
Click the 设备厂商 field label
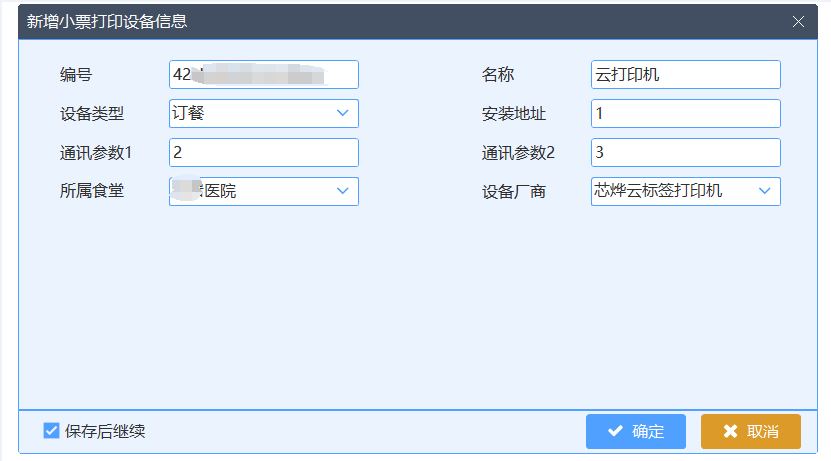coord(514,191)
